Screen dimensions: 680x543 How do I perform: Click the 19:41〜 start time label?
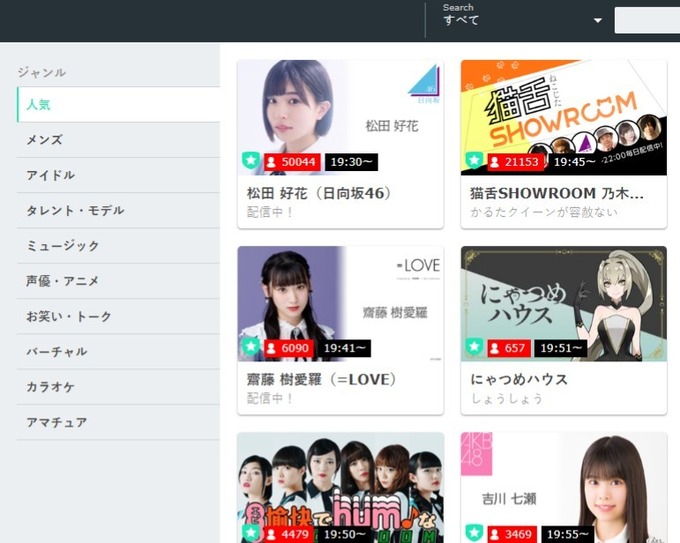[x=345, y=348]
